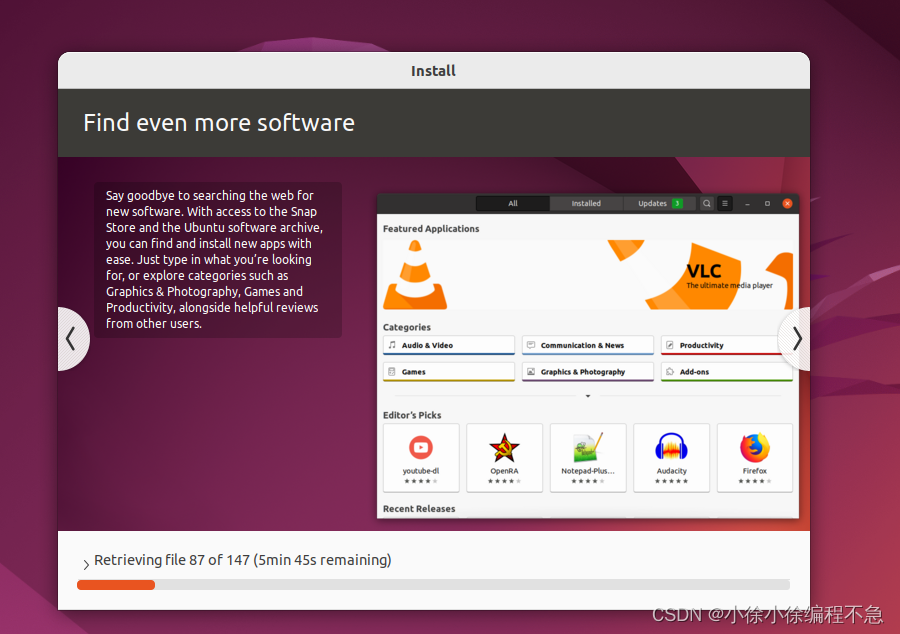This screenshot has width=900, height=634.
Task: Click the "Categories" heading
Action: 406,327
